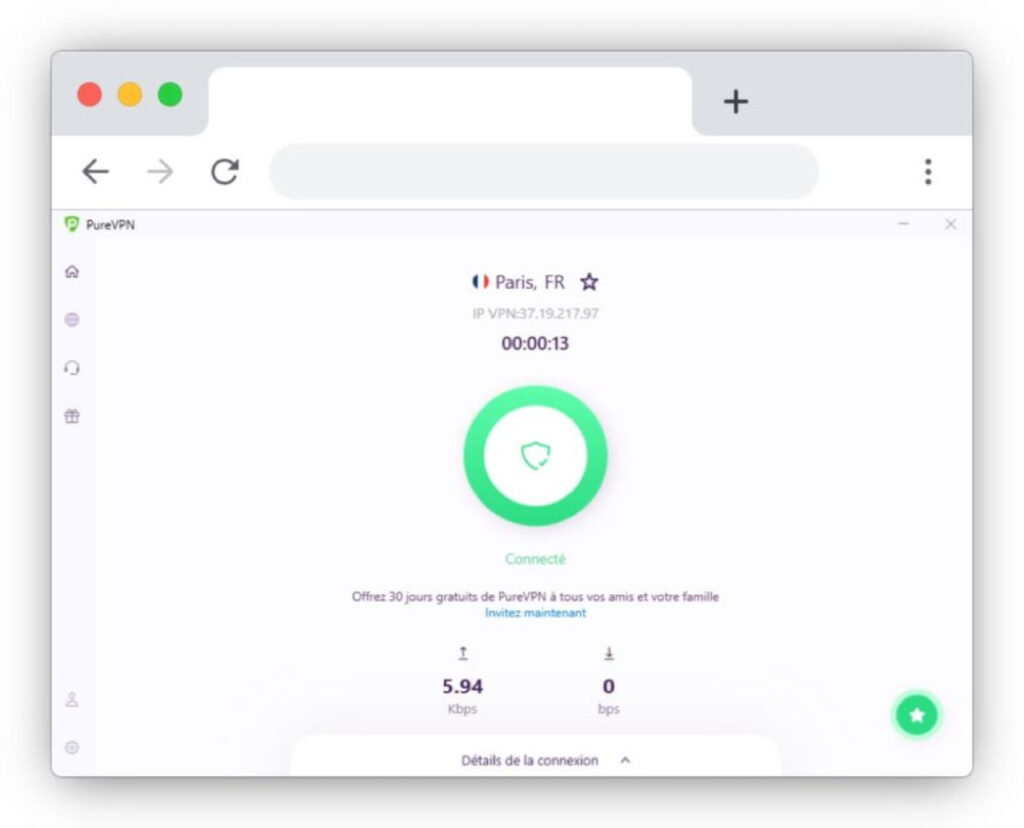Screen dimensions: 1024x828
Task: Close the PureVPN window with X
Action: coord(950,224)
